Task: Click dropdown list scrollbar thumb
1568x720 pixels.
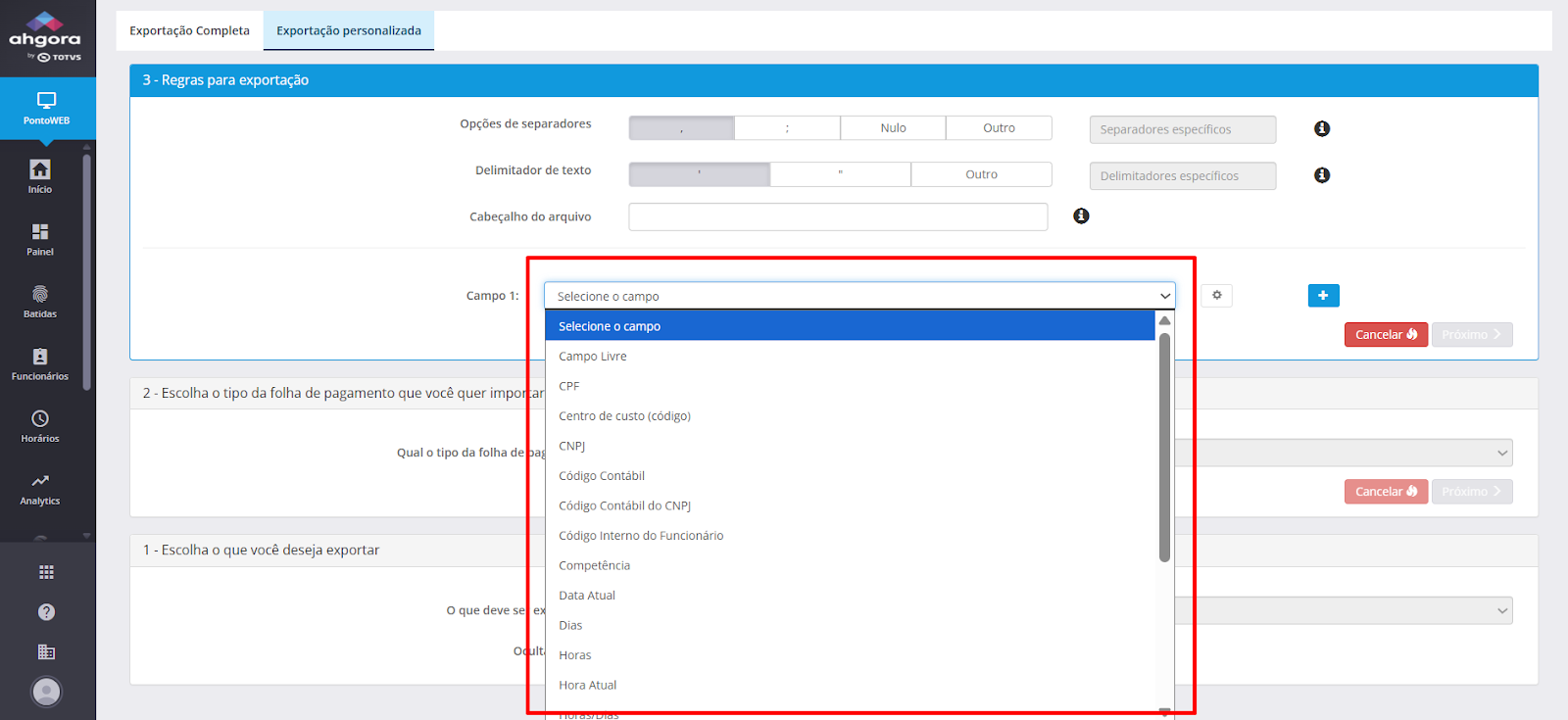Action: coord(1164,448)
